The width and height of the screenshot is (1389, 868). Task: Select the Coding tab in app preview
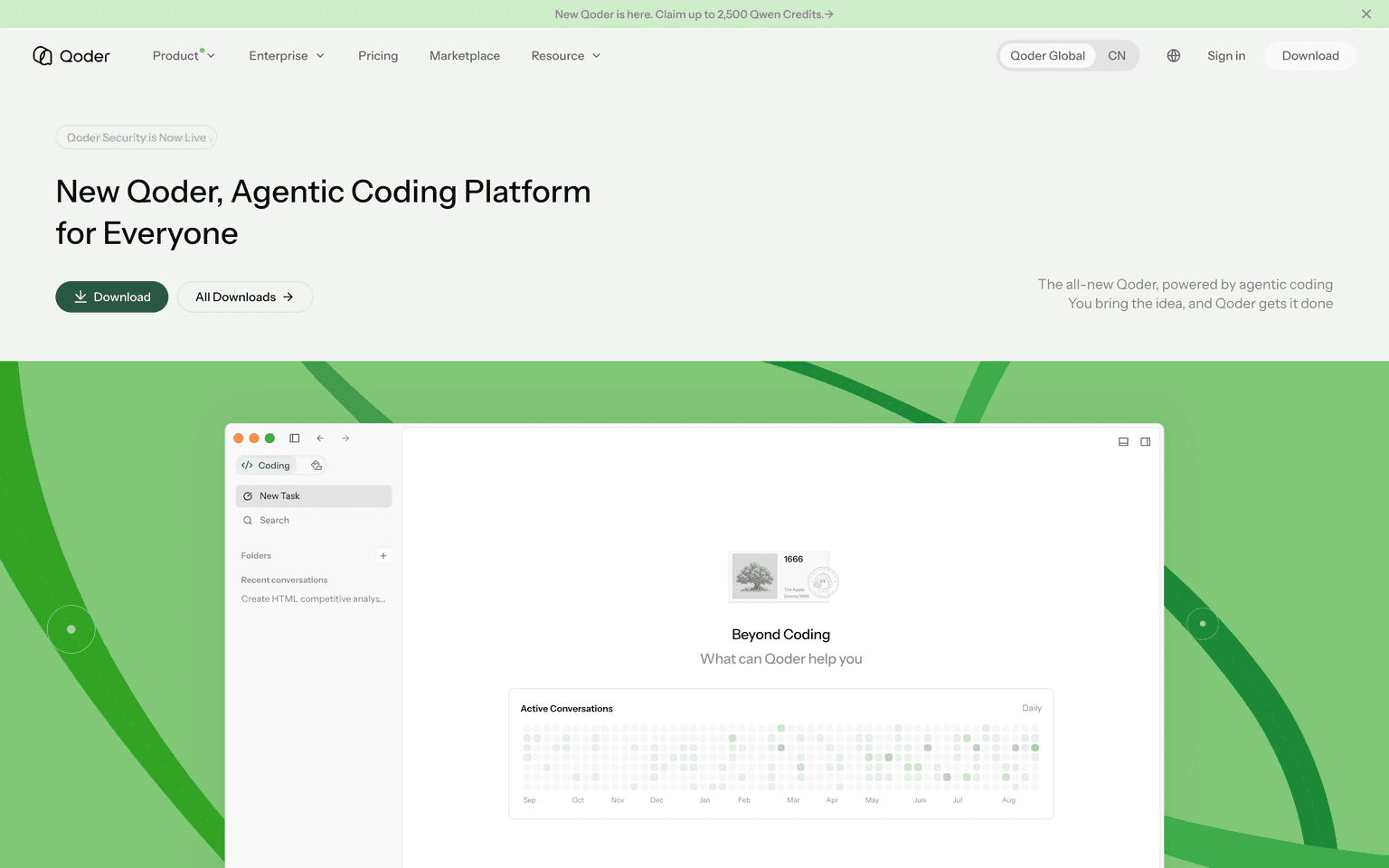tap(266, 466)
